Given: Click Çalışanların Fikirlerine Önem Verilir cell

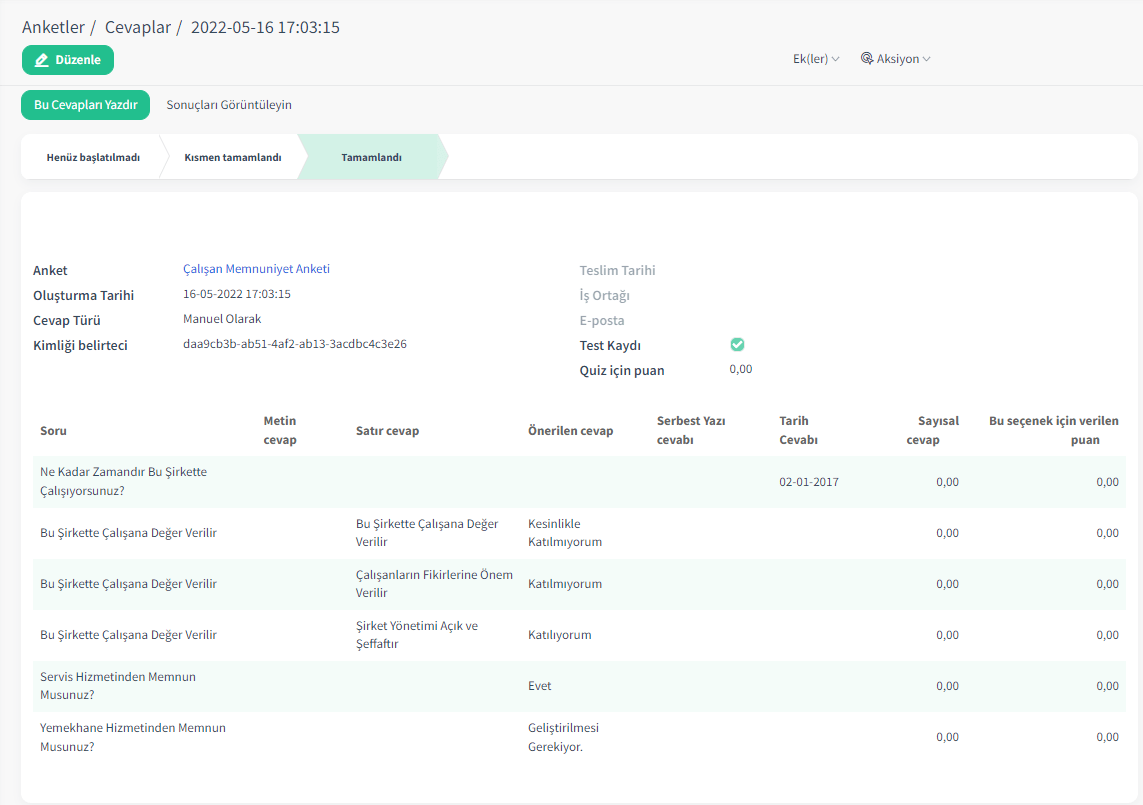Looking at the screenshot, I should (x=434, y=584).
